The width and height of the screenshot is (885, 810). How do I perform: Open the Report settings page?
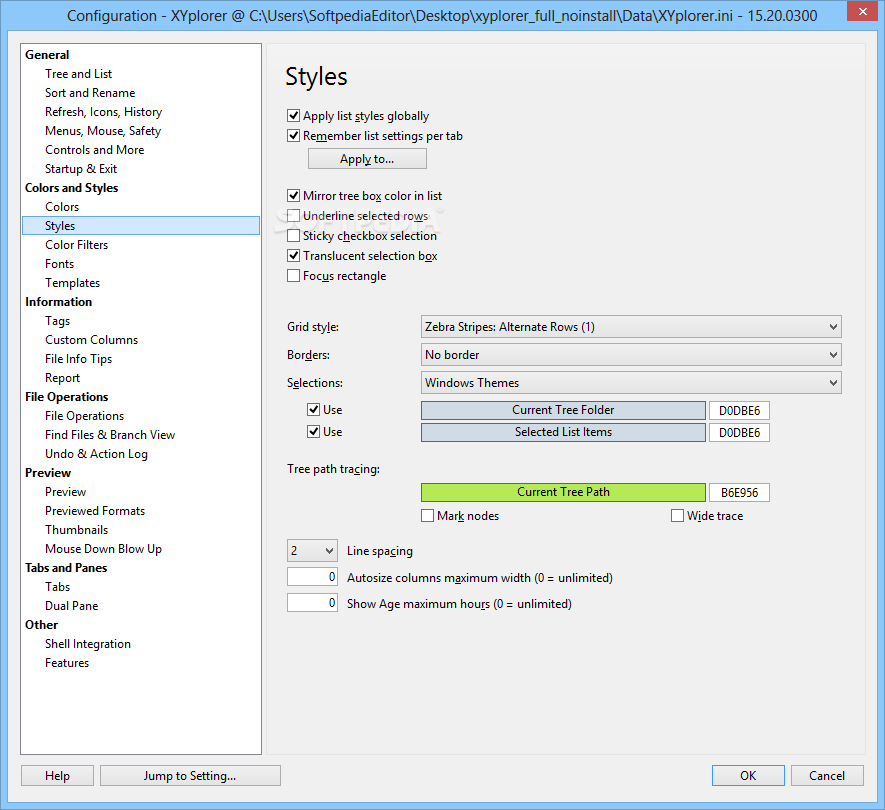[63, 378]
